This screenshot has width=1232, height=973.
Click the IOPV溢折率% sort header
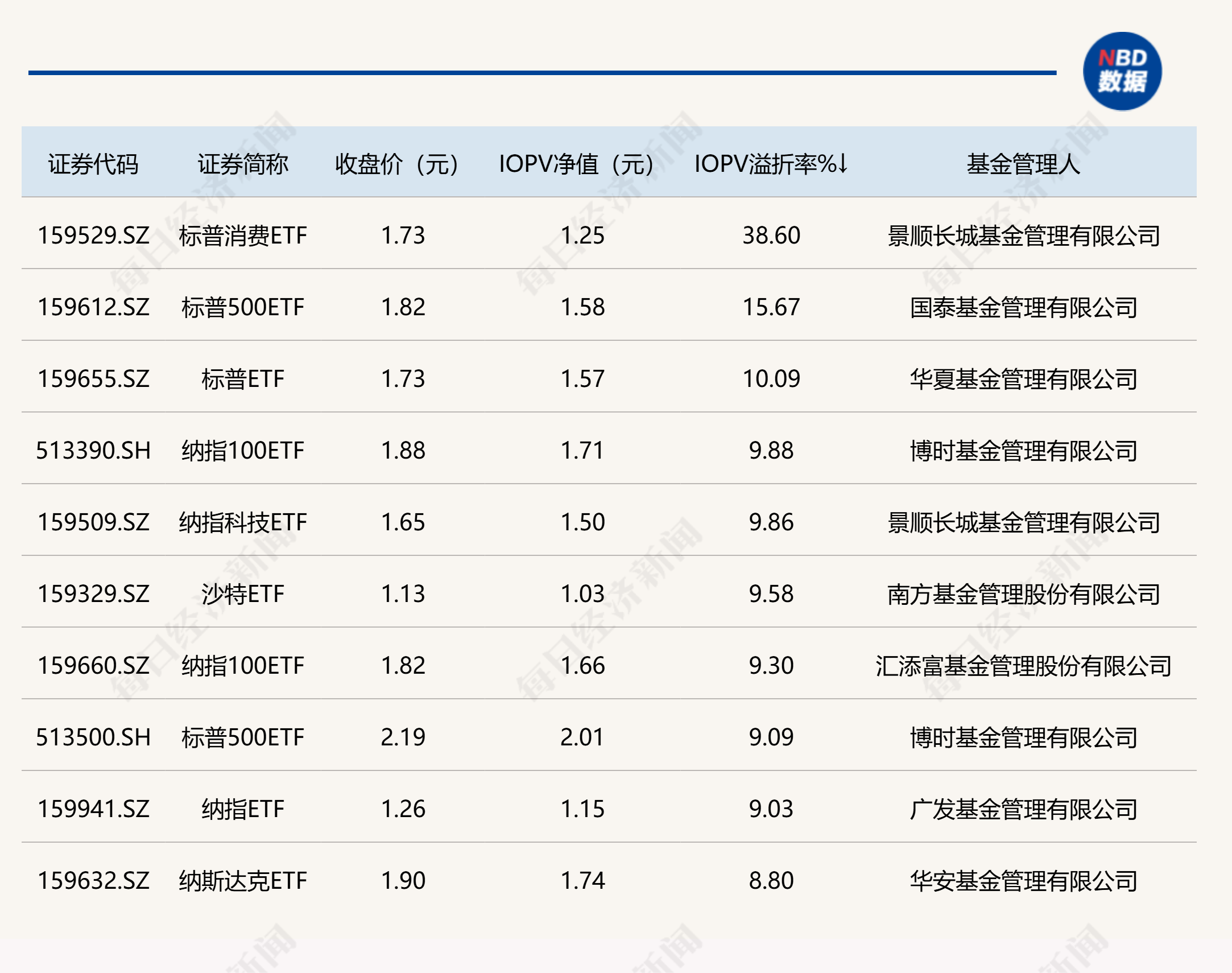pos(771,164)
